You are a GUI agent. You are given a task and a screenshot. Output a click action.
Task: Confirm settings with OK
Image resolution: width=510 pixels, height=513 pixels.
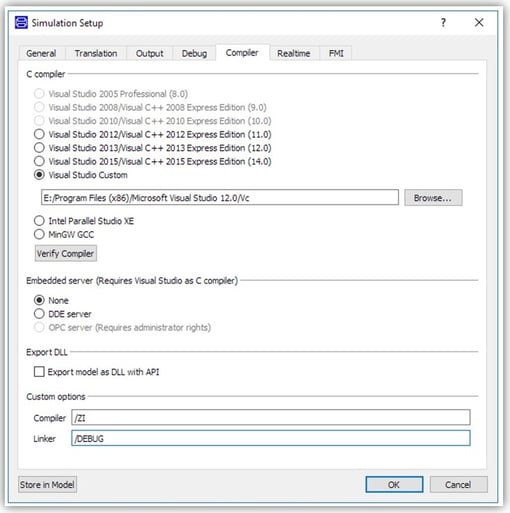coord(394,484)
